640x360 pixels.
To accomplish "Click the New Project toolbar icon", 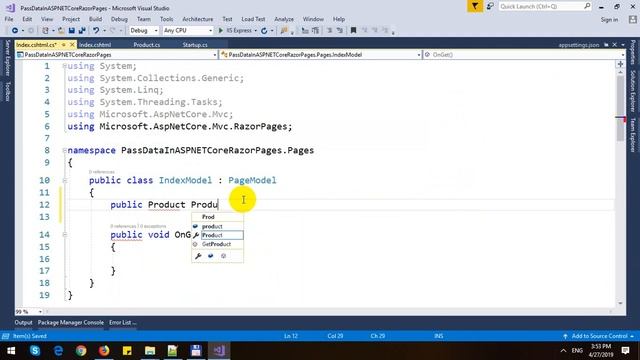I will tap(45, 31).
